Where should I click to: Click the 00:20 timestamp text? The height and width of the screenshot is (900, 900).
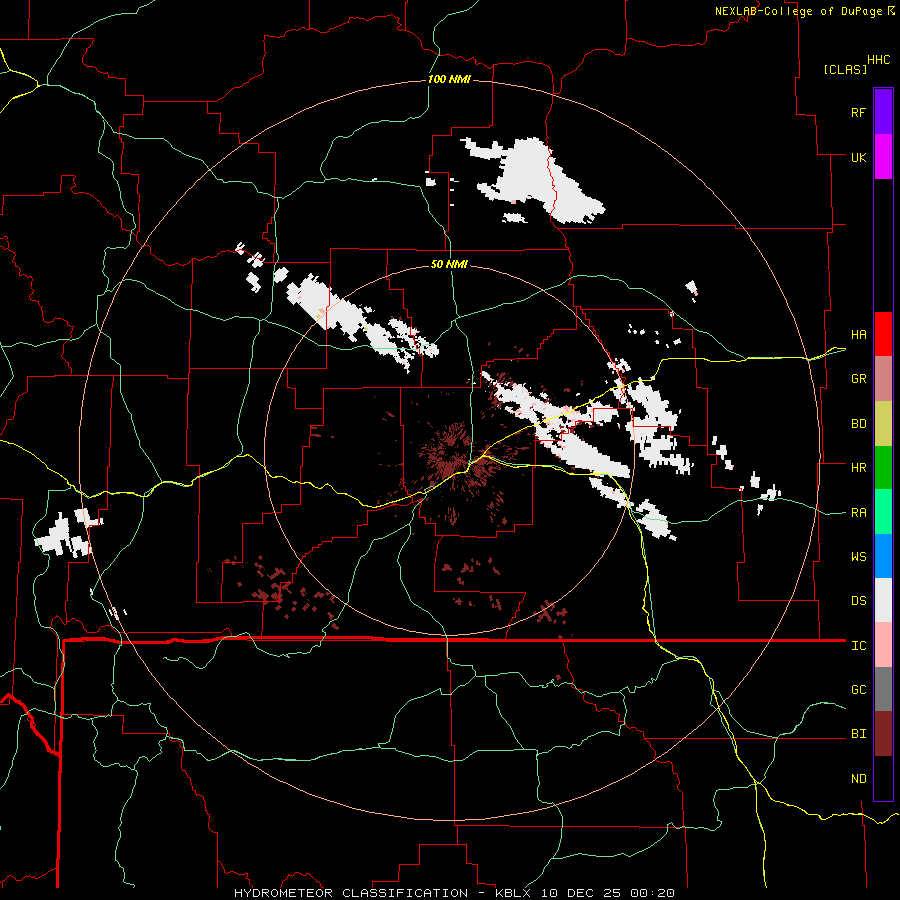[652, 893]
